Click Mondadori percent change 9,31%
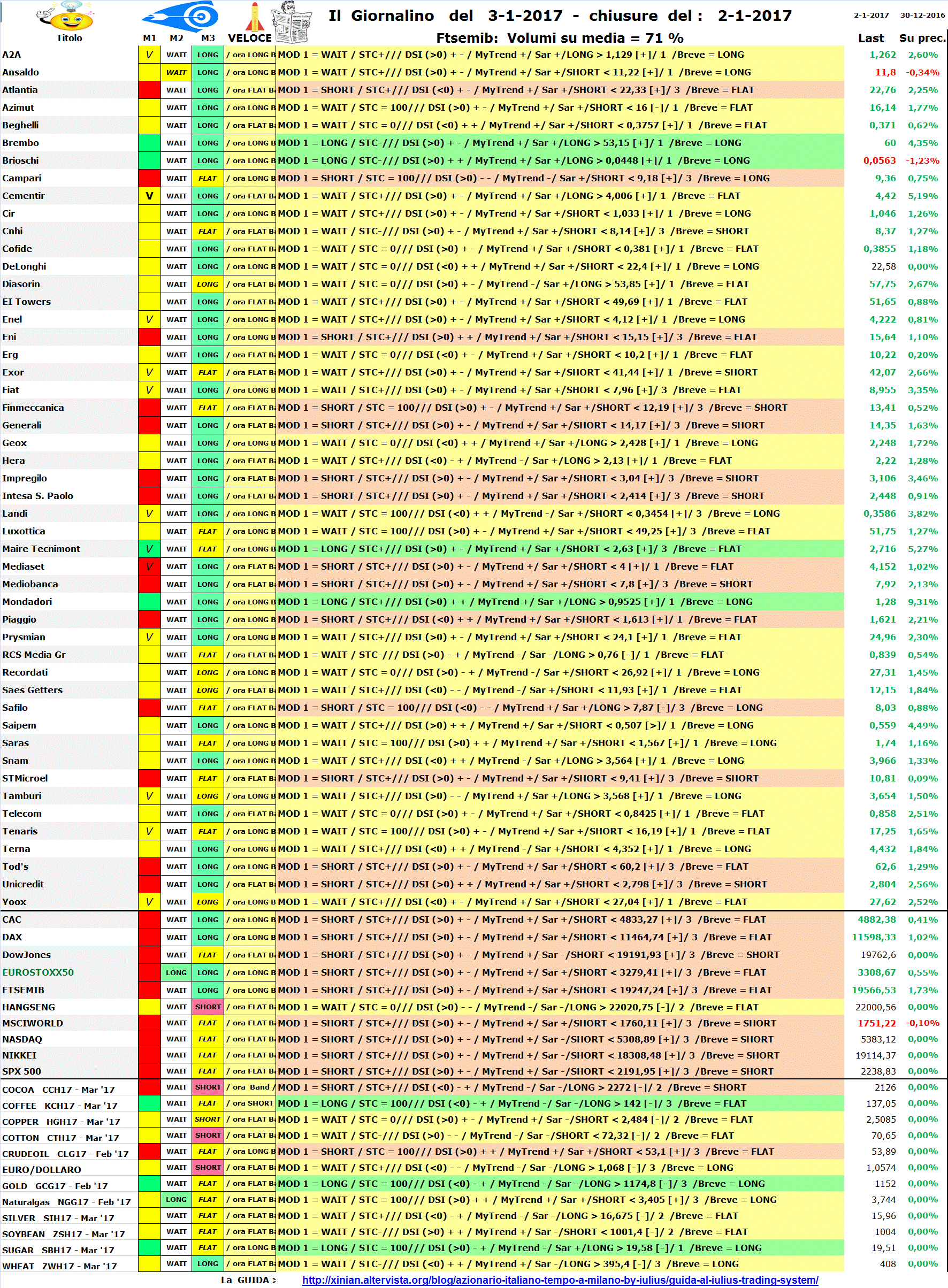This screenshot has width=948, height=1288. pos(922,601)
